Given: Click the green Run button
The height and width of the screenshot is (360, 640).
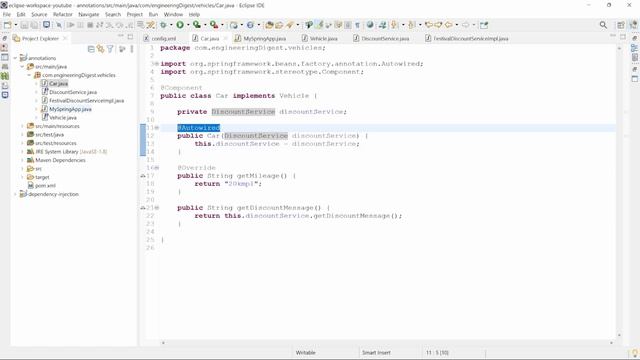Looking at the screenshot, I should pos(180,25).
